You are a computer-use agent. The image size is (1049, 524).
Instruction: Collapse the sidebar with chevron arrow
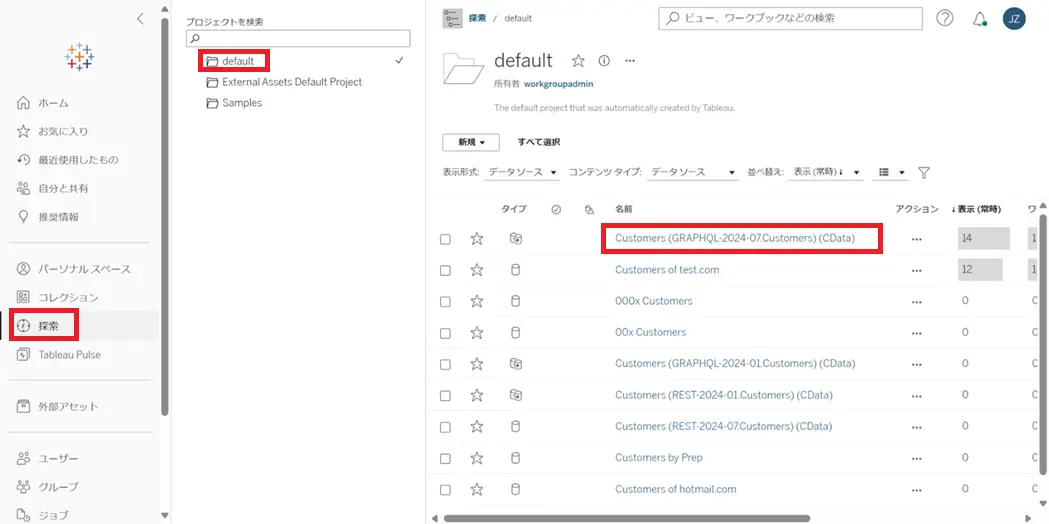coord(140,19)
